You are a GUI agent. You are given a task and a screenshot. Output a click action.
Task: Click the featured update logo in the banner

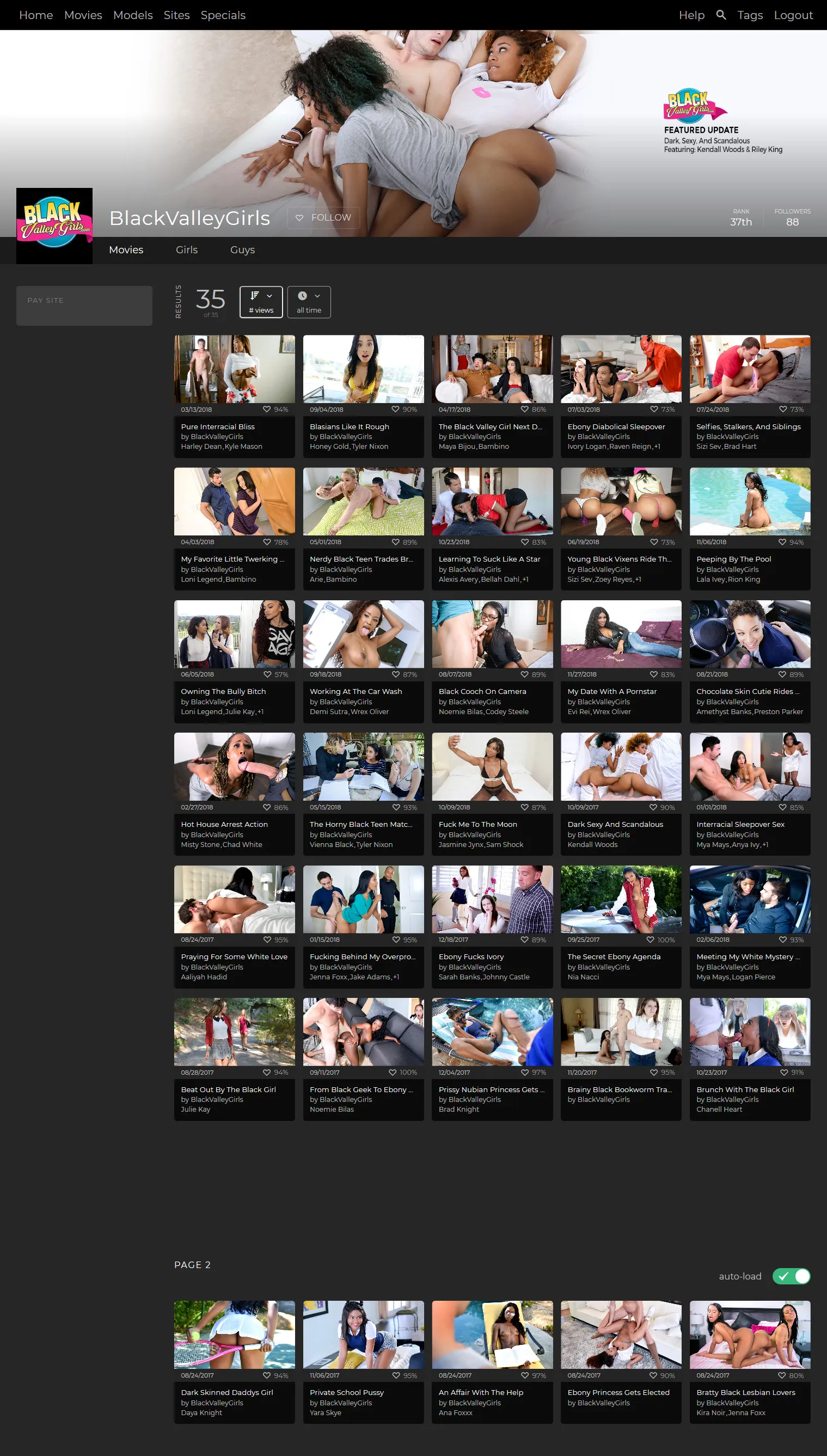695,105
